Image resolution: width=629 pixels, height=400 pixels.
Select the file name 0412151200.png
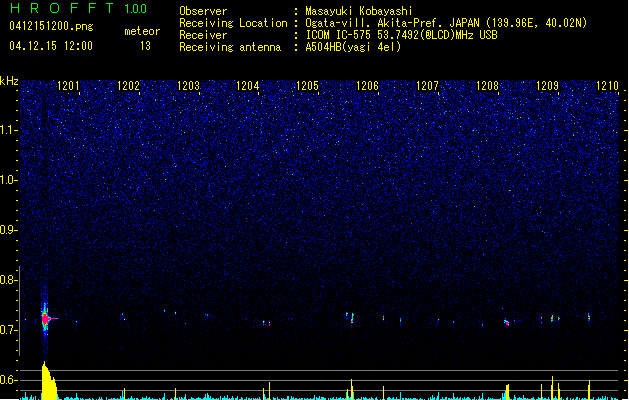point(51,26)
